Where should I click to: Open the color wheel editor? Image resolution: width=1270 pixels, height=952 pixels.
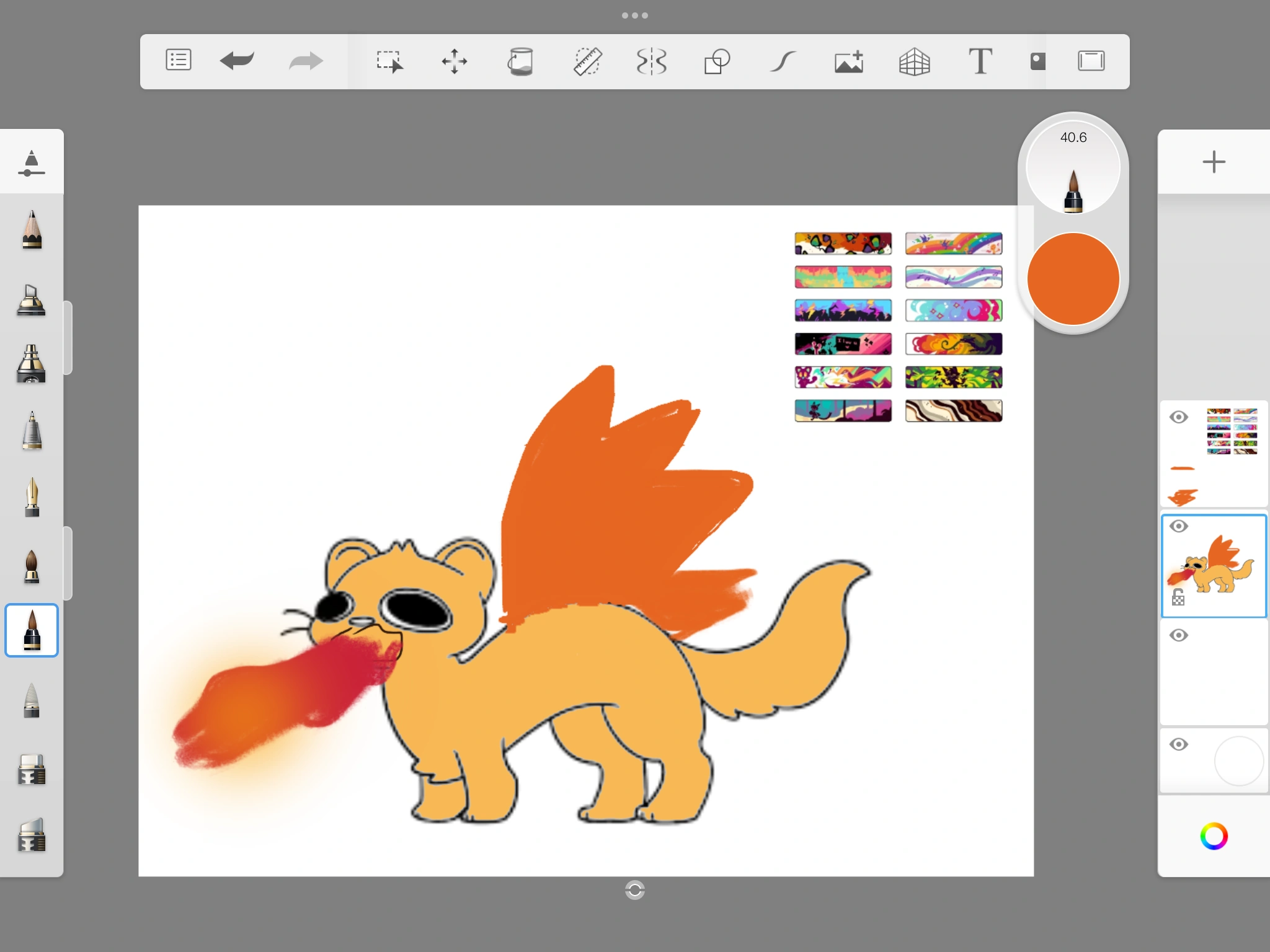tap(1214, 836)
